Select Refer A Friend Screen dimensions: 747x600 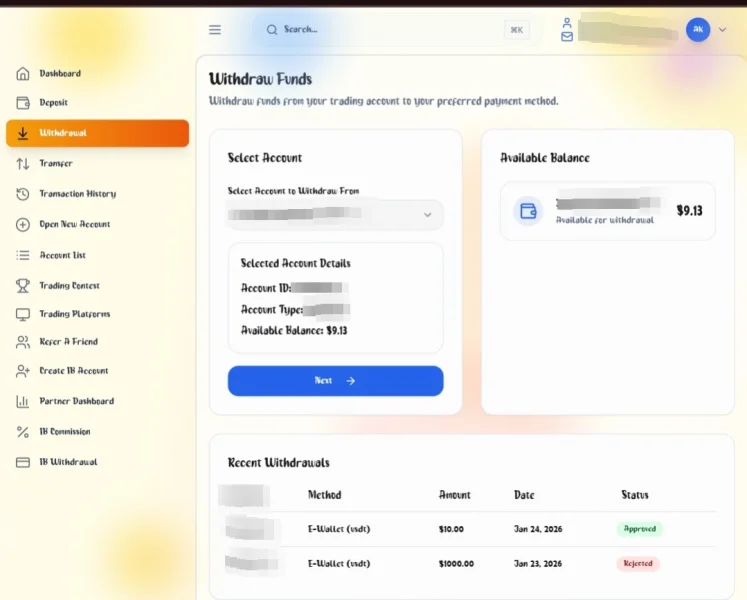pos(97,342)
